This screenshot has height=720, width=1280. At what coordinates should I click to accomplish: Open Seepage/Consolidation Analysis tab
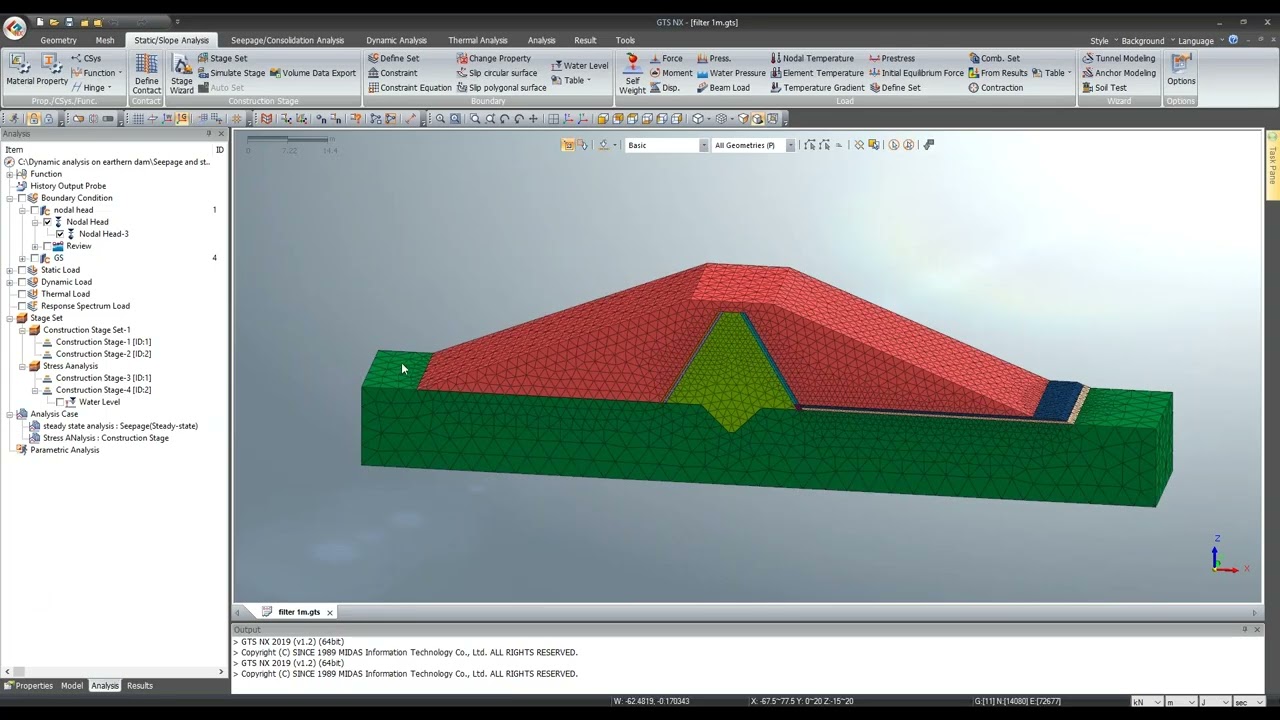pyautogui.click(x=287, y=40)
